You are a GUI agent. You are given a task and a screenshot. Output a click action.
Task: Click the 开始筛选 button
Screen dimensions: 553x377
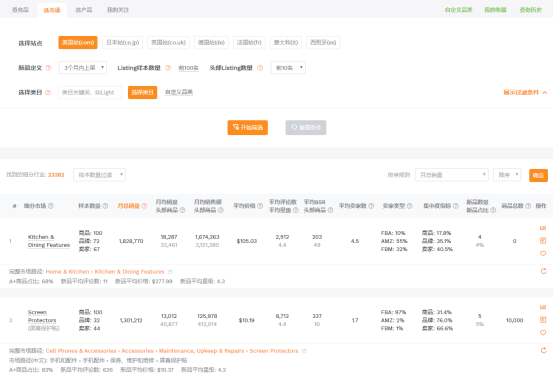(248, 127)
